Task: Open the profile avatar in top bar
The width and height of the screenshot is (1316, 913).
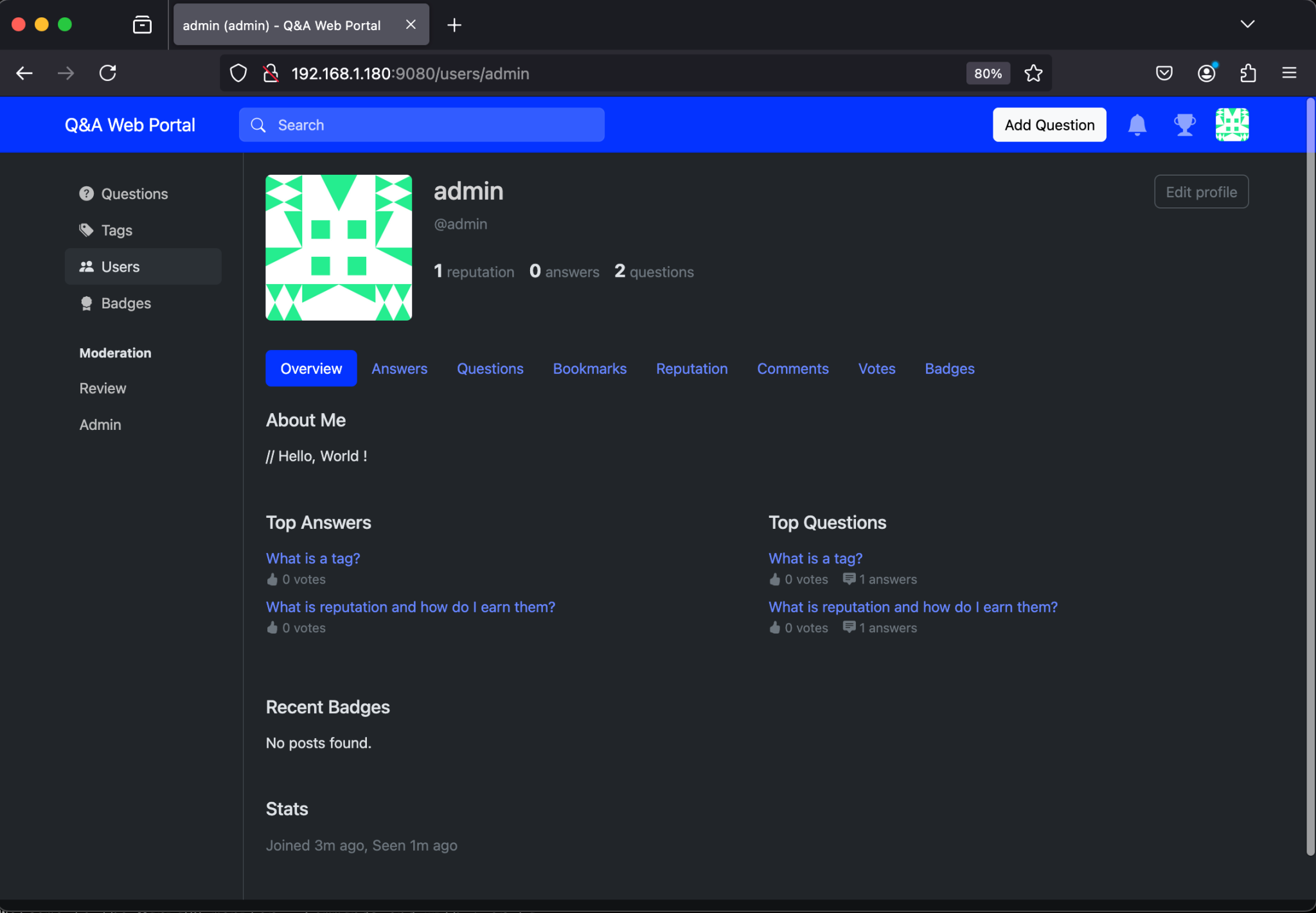Action: [1232, 125]
